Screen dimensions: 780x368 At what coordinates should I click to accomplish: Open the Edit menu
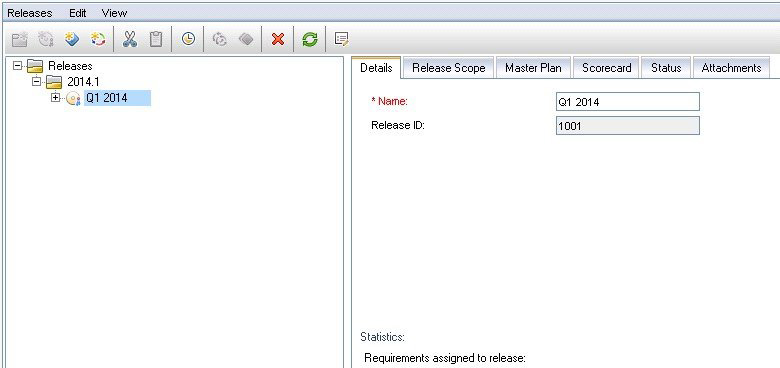[78, 13]
